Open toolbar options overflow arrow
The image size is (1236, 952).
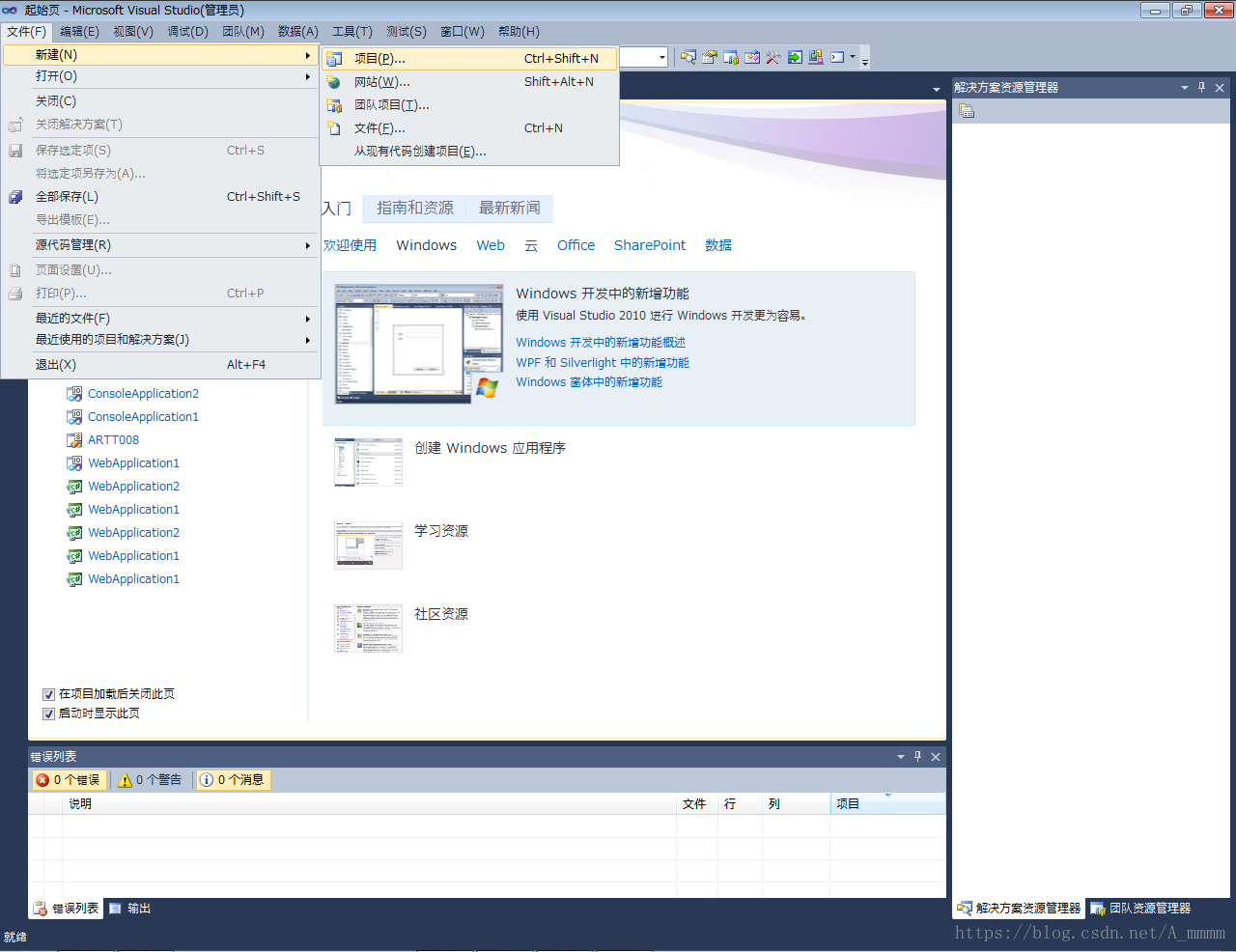click(865, 60)
